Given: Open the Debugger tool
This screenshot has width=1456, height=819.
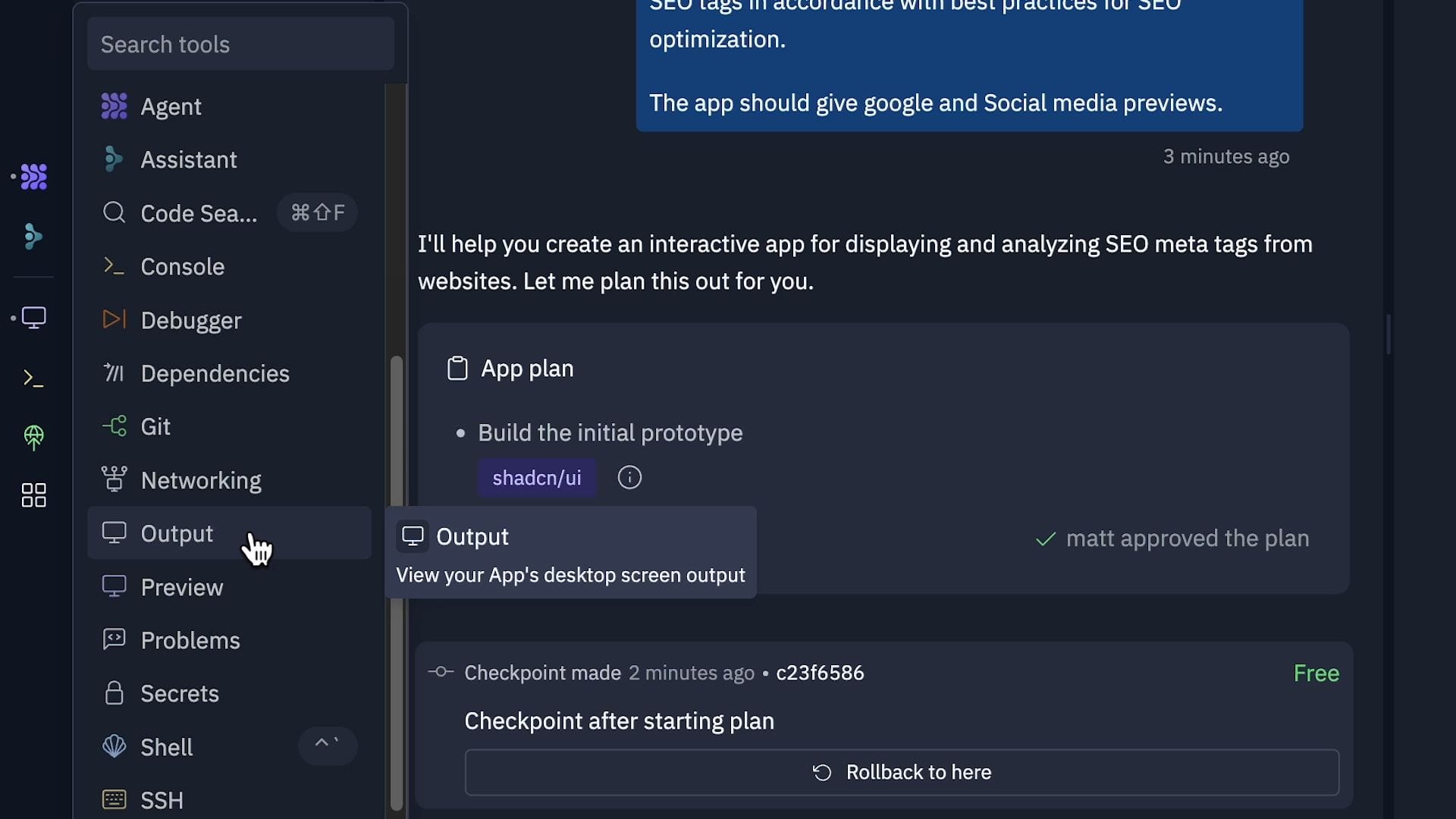Looking at the screenshot, I should point(191,320).
